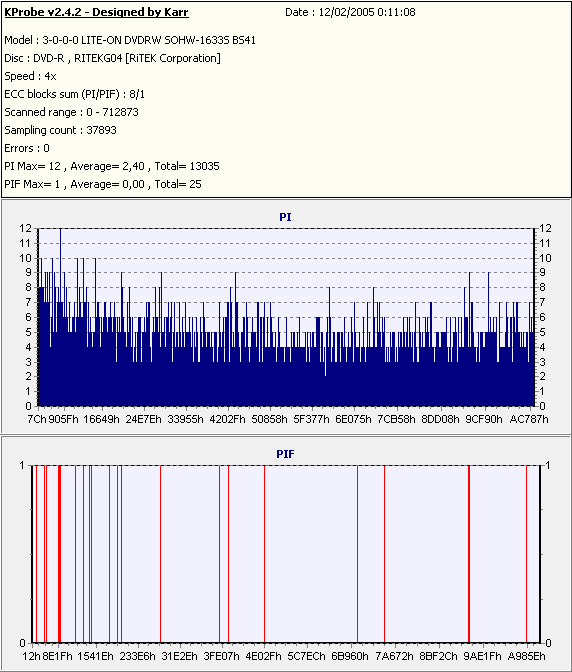Click the PI chart title

(x=285, y=217)
